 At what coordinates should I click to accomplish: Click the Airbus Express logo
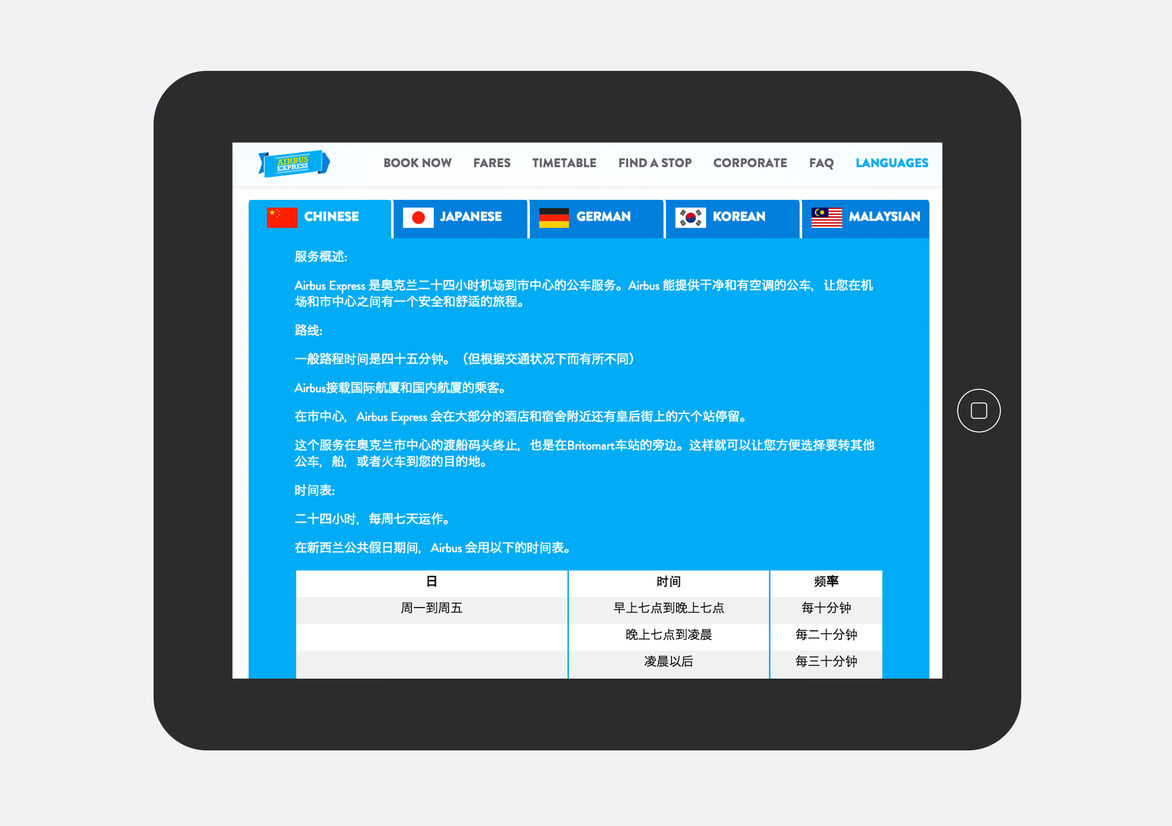293,163
